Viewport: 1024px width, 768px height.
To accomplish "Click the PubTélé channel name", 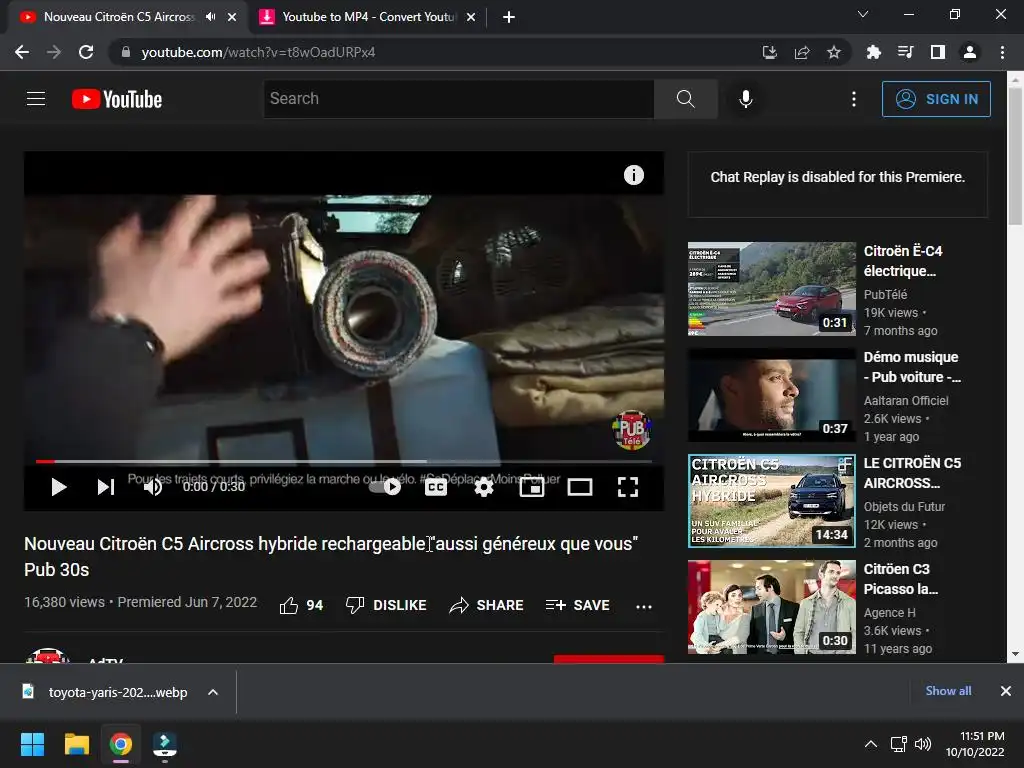I will point(885,295).
